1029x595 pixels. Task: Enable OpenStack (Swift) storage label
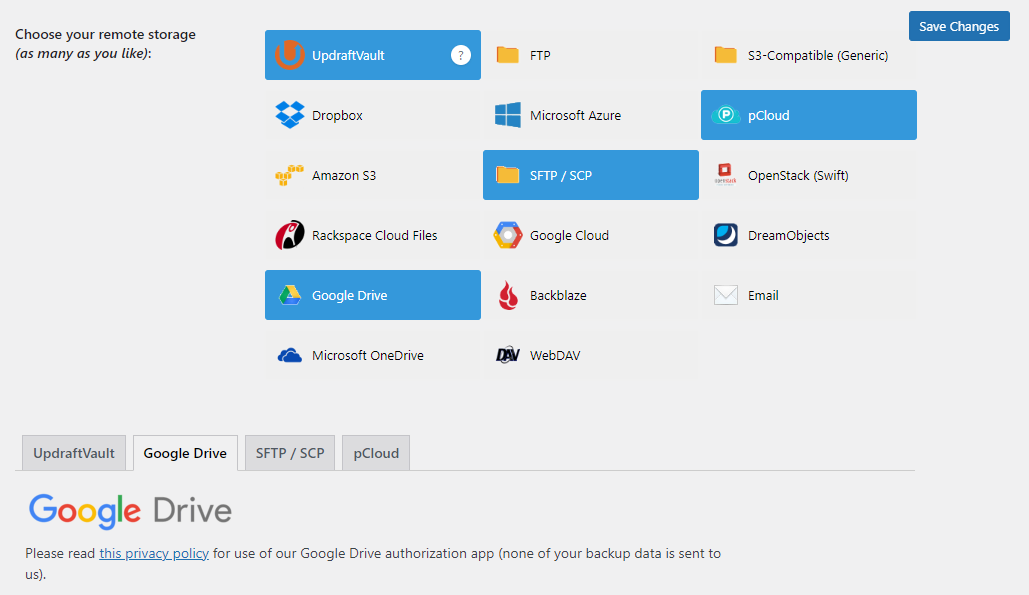798,176
